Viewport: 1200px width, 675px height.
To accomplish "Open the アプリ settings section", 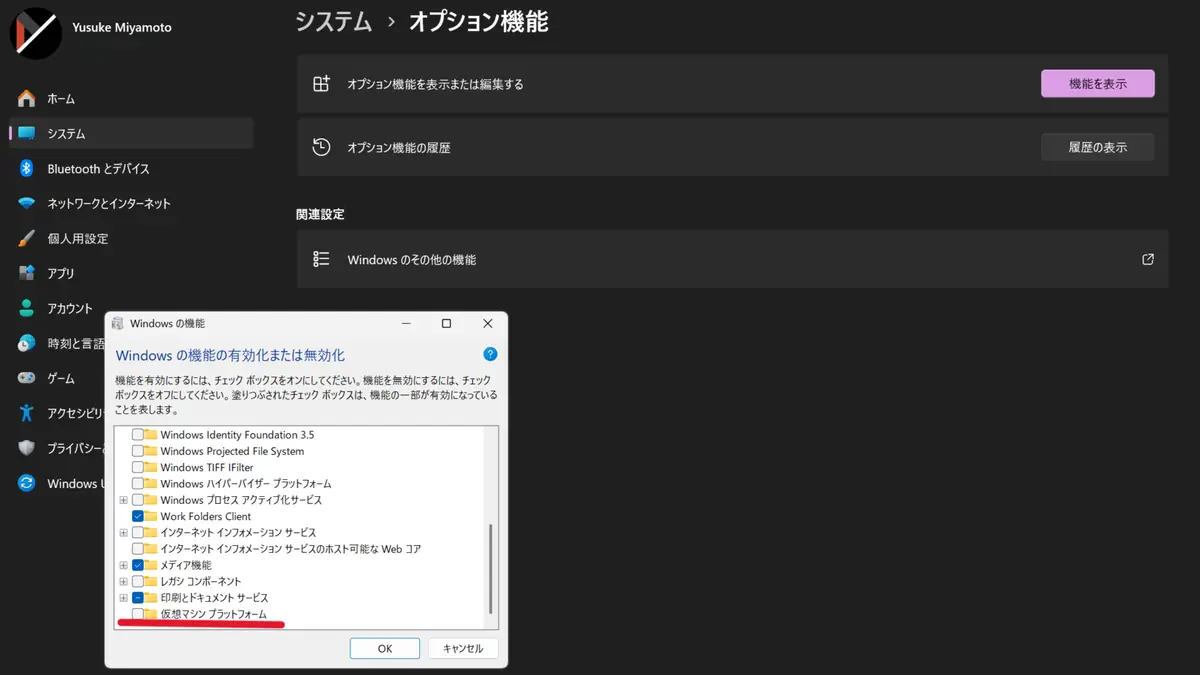I will 61,274.
